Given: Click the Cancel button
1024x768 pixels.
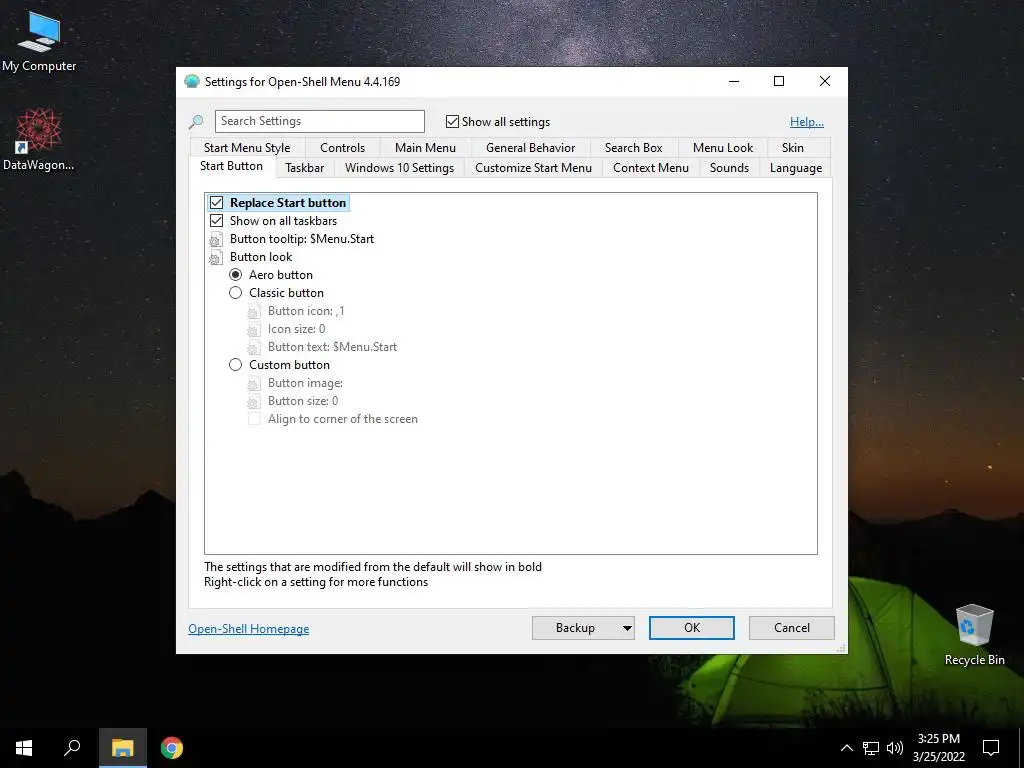Looking at the screenshot, I should pyautogui.click(x=792, y=628).
